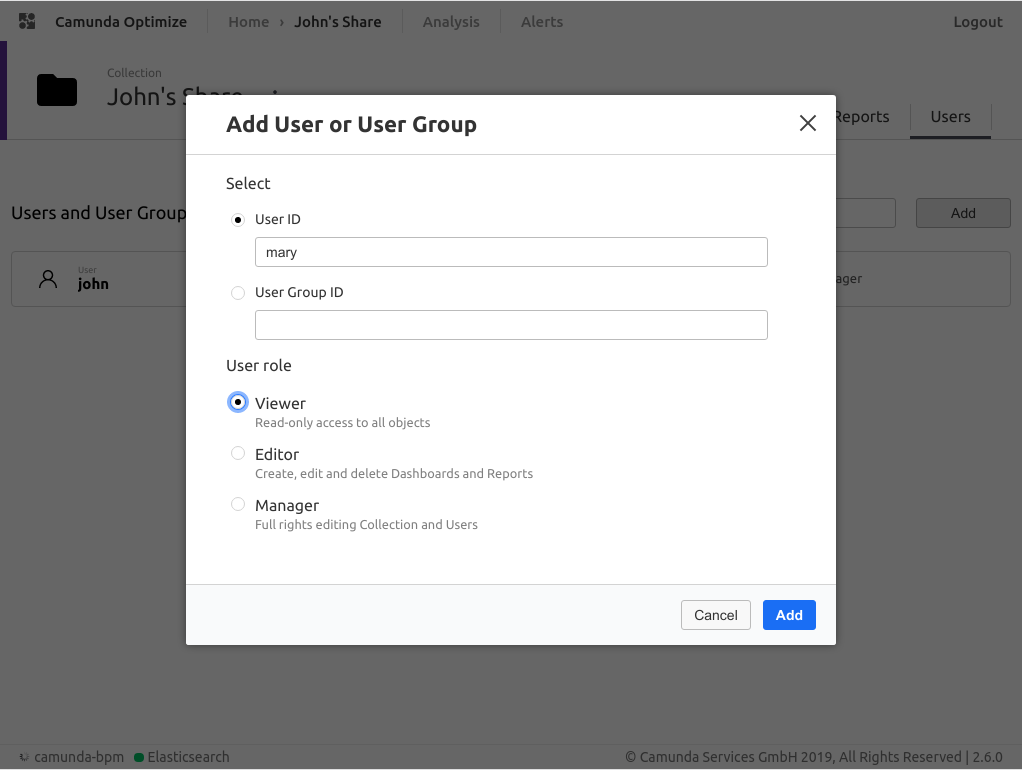Choose the Editor role option
Viewport: 1022px width, 770px height.
(238, 453)
